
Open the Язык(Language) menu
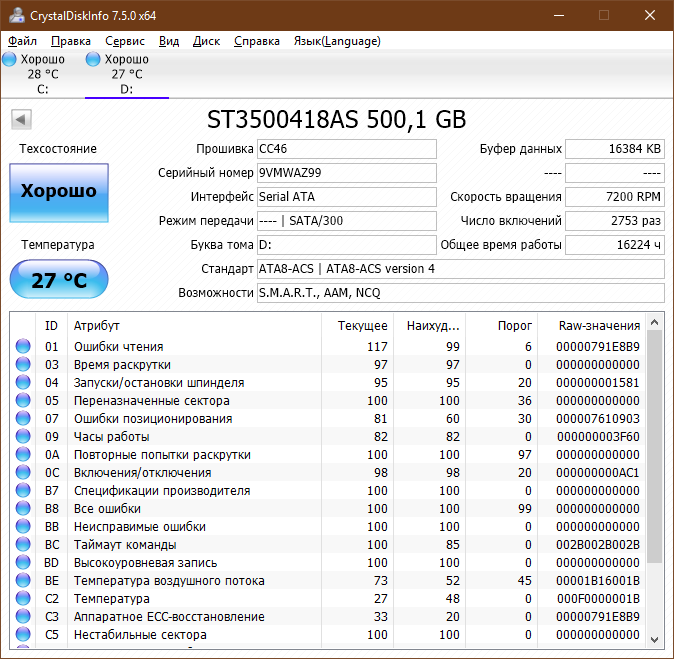tap(337, 41)
